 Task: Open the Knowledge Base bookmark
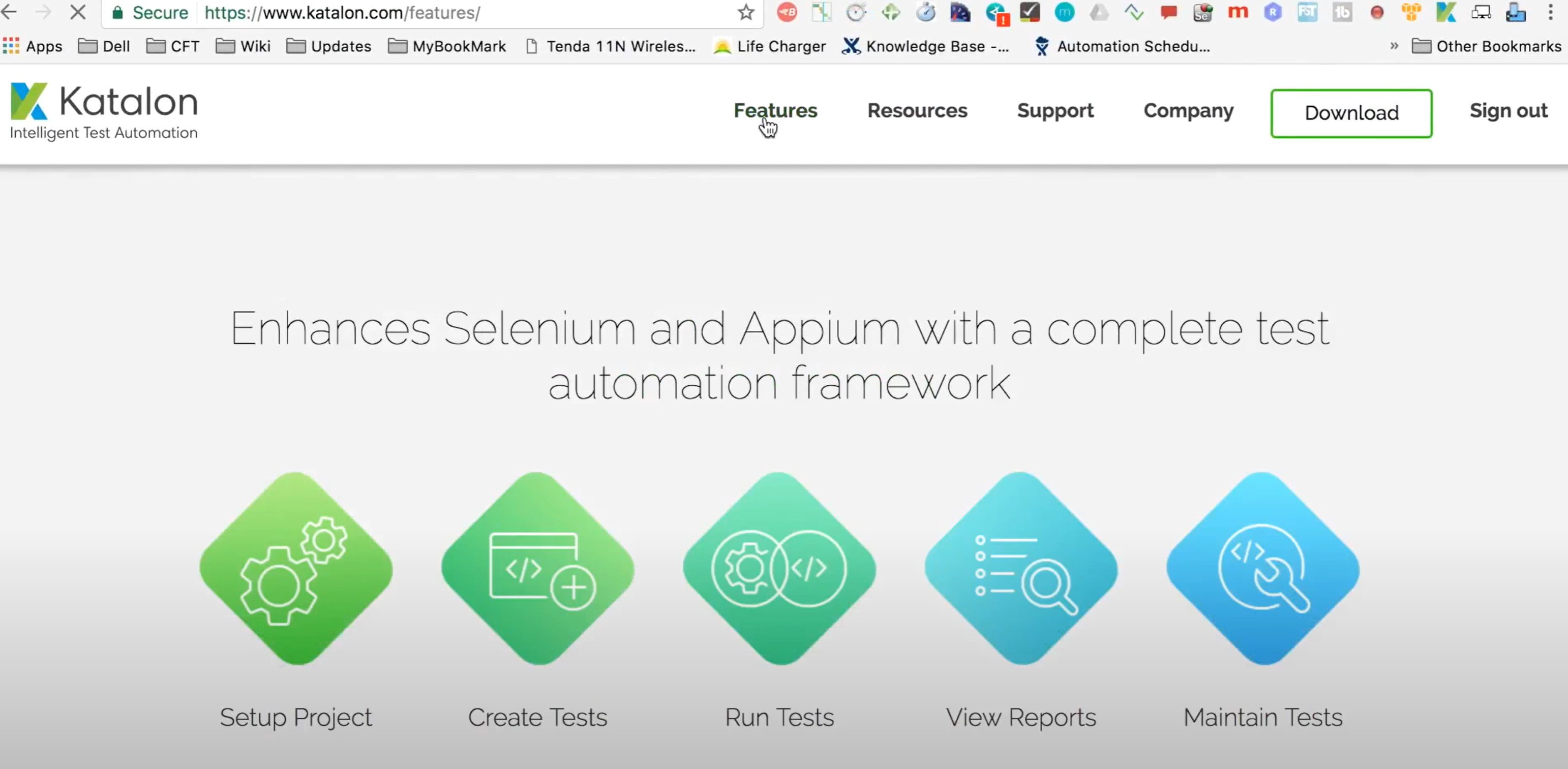925,46
